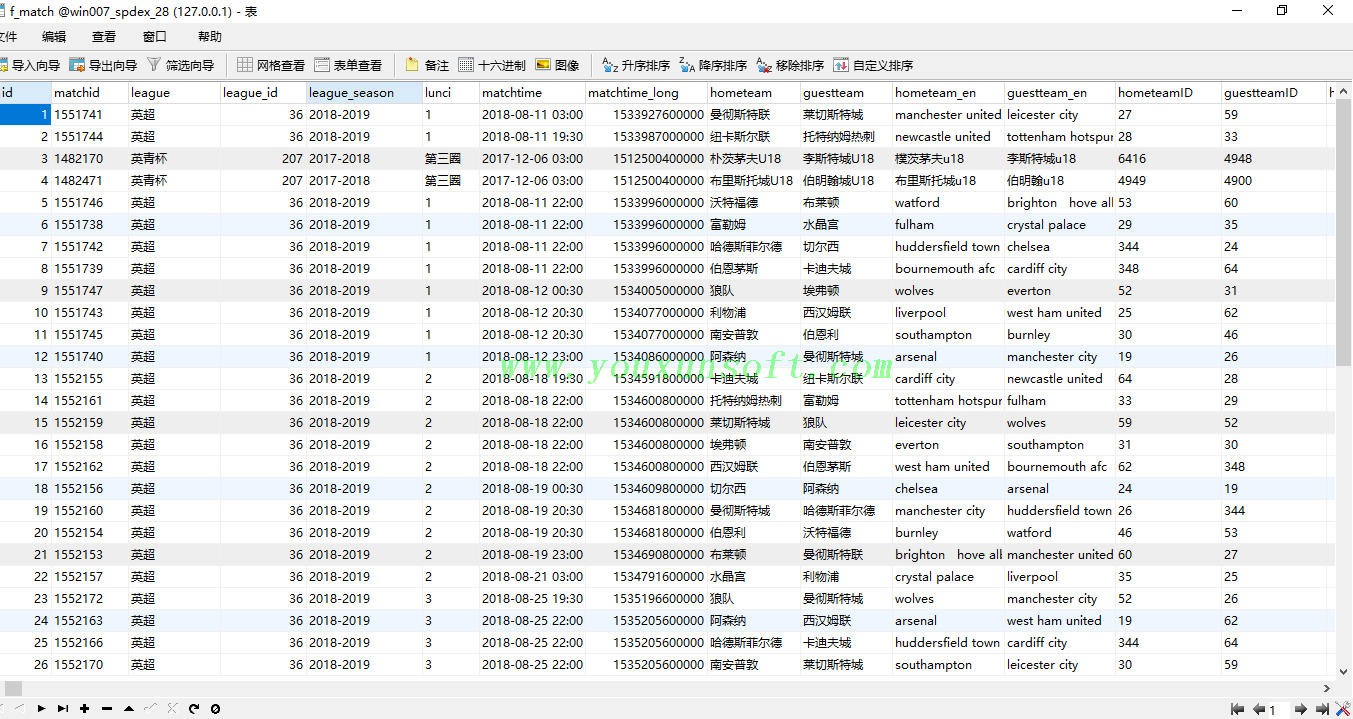Switch to 表单查看 form view
Screen dimensions: 1353x719
click(x=348, y=65)
